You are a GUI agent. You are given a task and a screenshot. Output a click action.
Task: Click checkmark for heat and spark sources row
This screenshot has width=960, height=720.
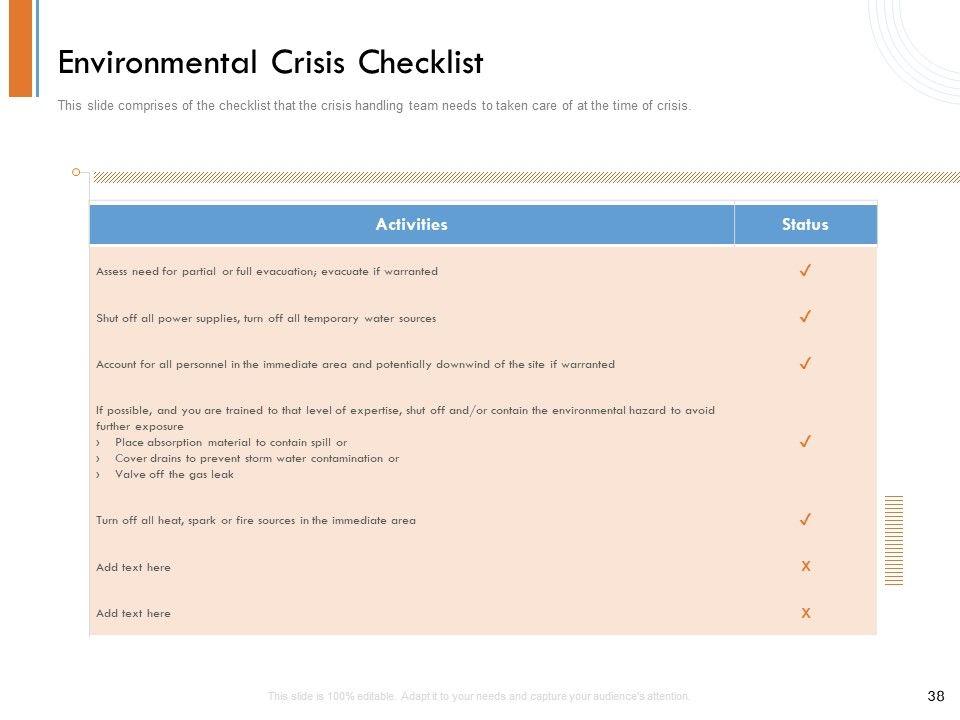click(x=805, y=520)
